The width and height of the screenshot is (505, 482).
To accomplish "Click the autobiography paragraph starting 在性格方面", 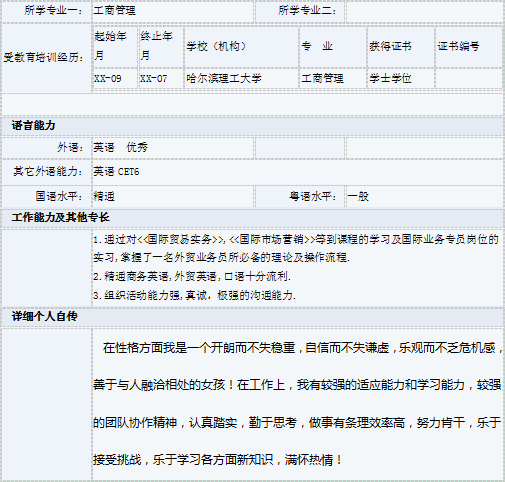I will click(x=297, y=404).
